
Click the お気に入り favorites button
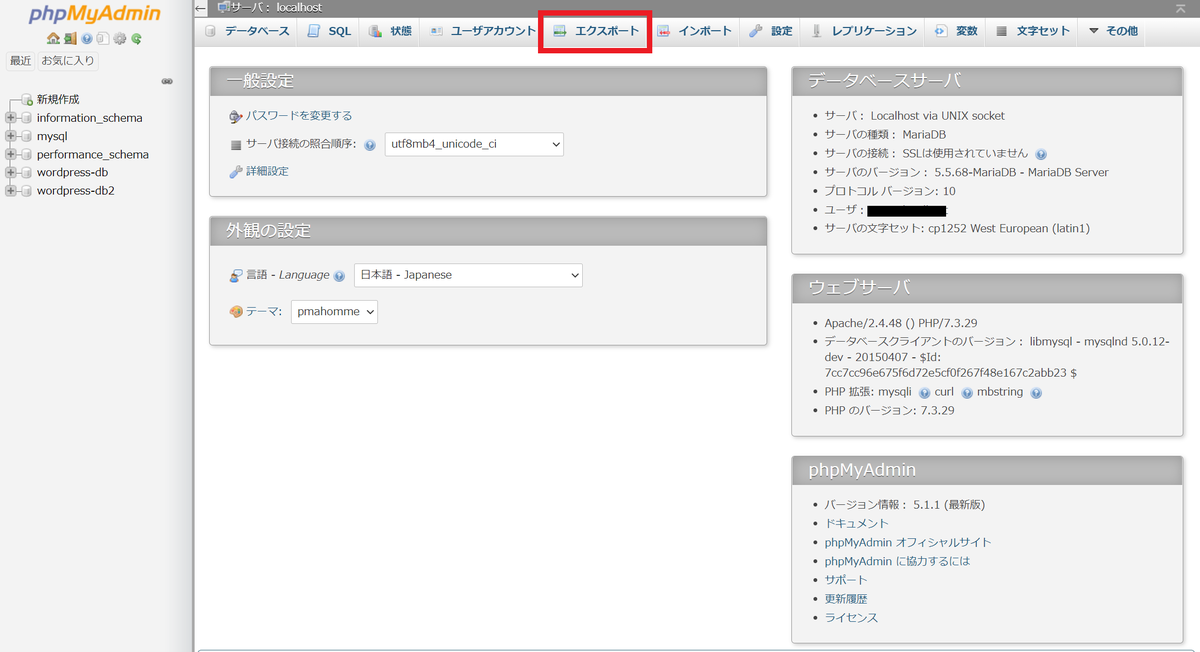pos(68,61)
